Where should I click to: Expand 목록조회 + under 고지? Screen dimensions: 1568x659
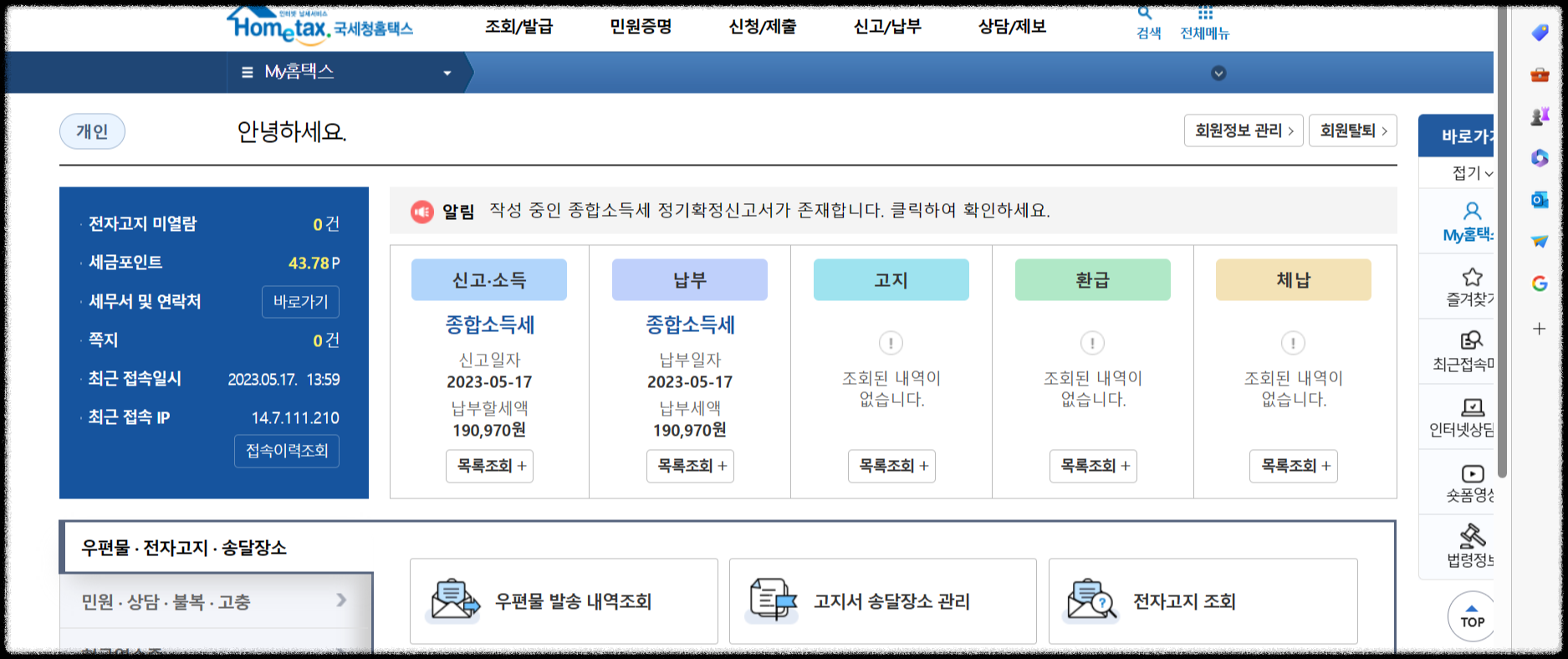pyautogui.click(x=891, y=466)
